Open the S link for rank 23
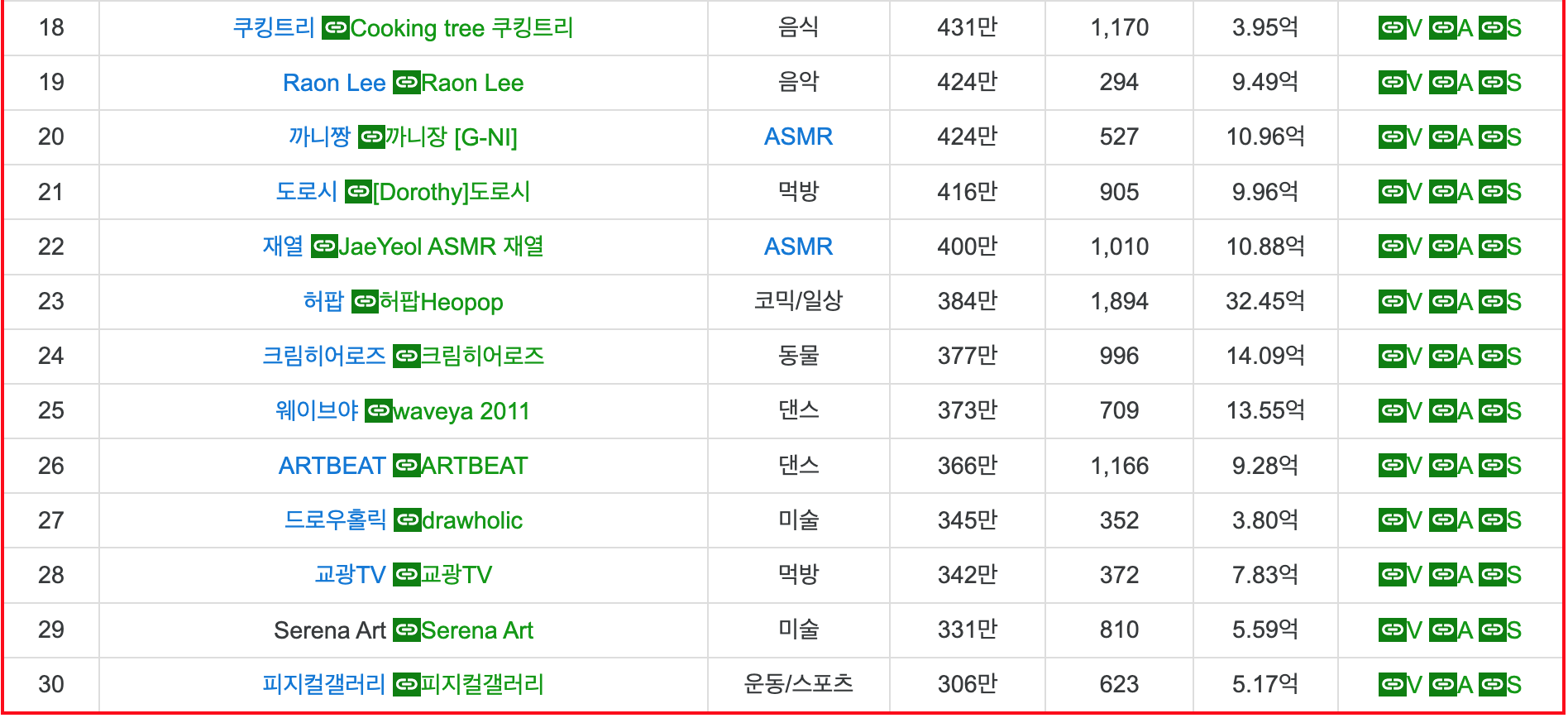This screenshot has width=1568, height=718. coord(1500,302)
